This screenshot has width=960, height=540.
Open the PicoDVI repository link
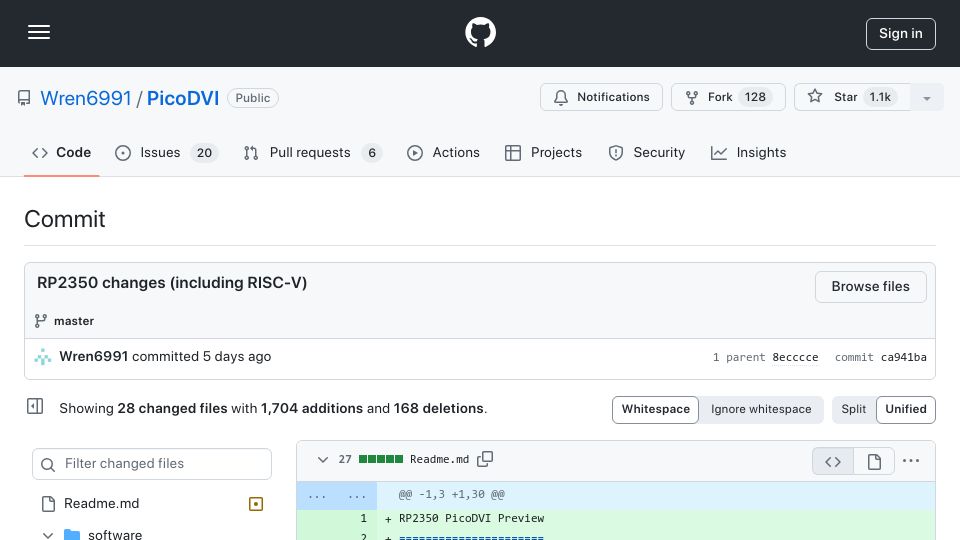tap(182, 98)
